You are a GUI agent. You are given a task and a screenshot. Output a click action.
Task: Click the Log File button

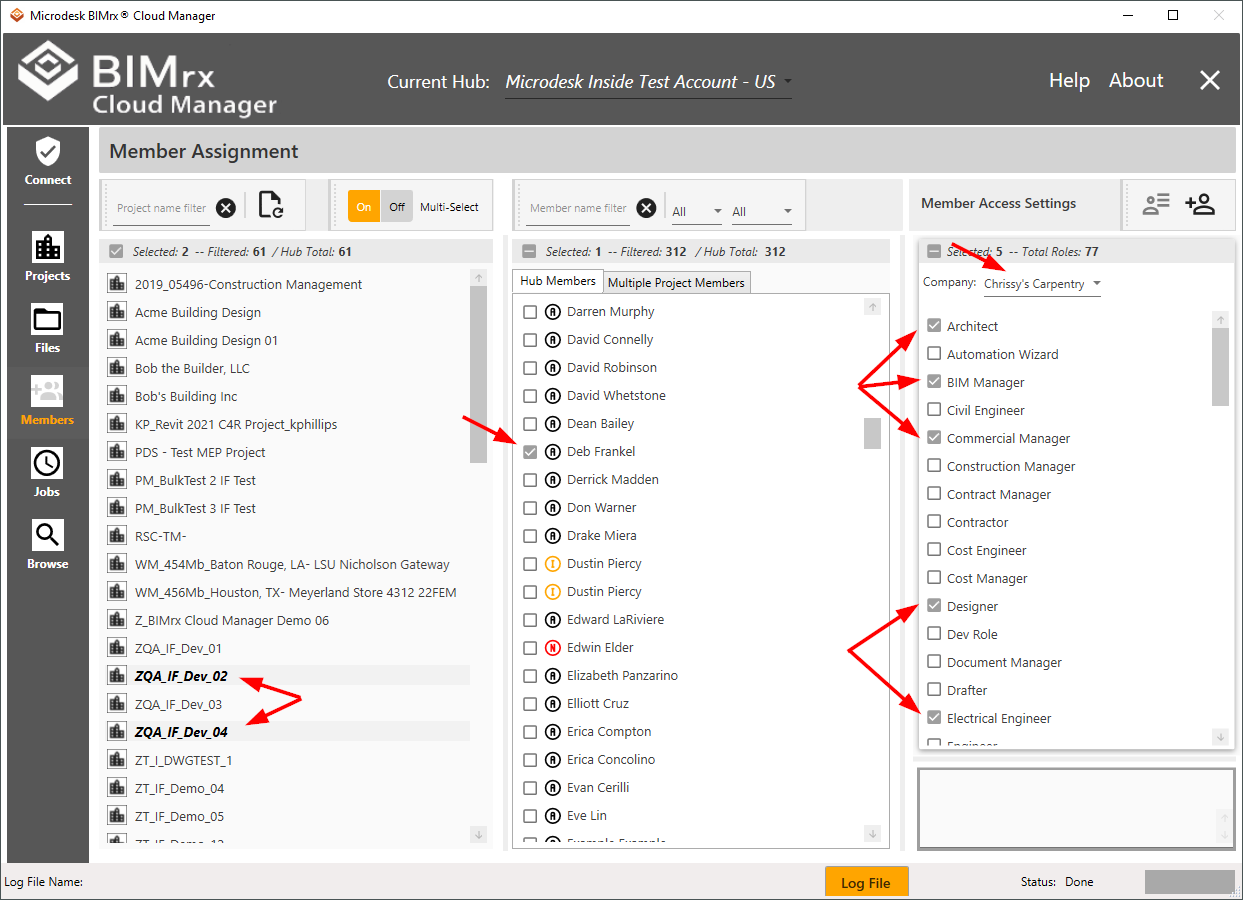click(866, 882)
